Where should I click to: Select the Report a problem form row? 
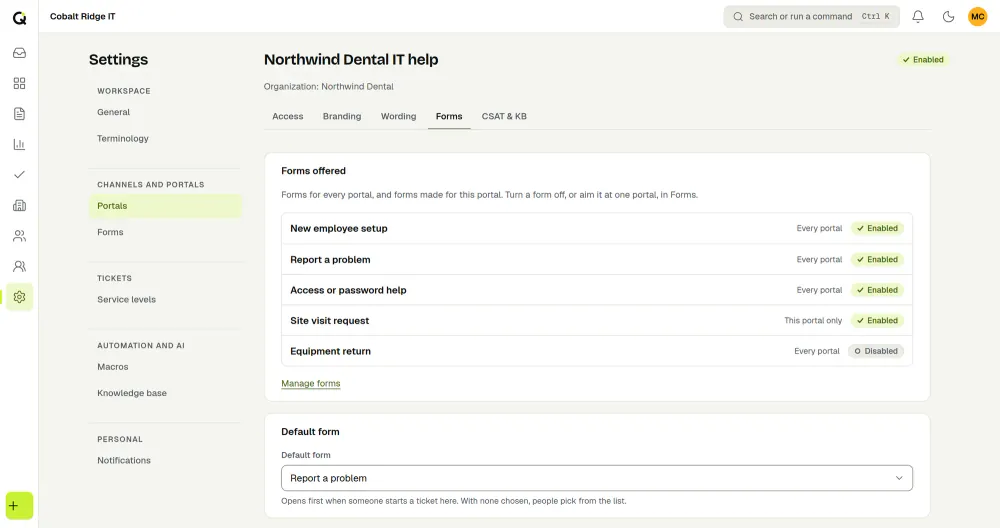tap(596, 260)
